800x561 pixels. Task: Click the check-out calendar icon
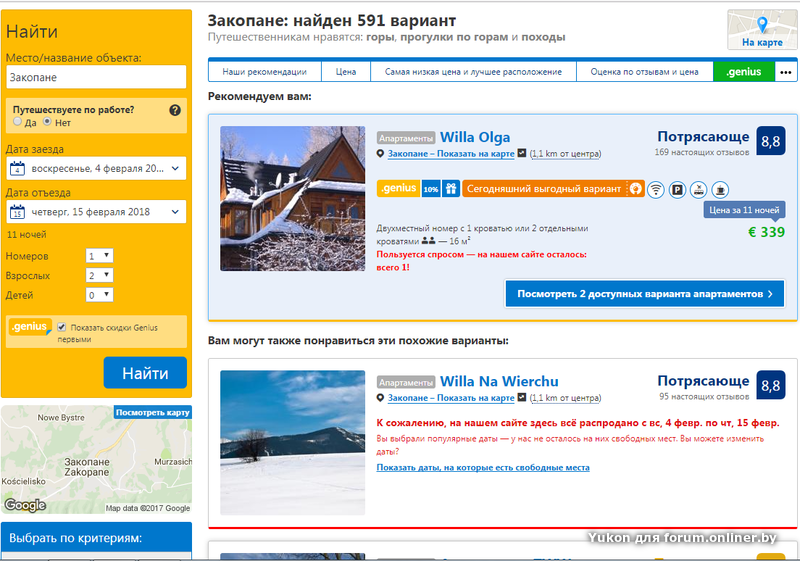pos(17,212)
